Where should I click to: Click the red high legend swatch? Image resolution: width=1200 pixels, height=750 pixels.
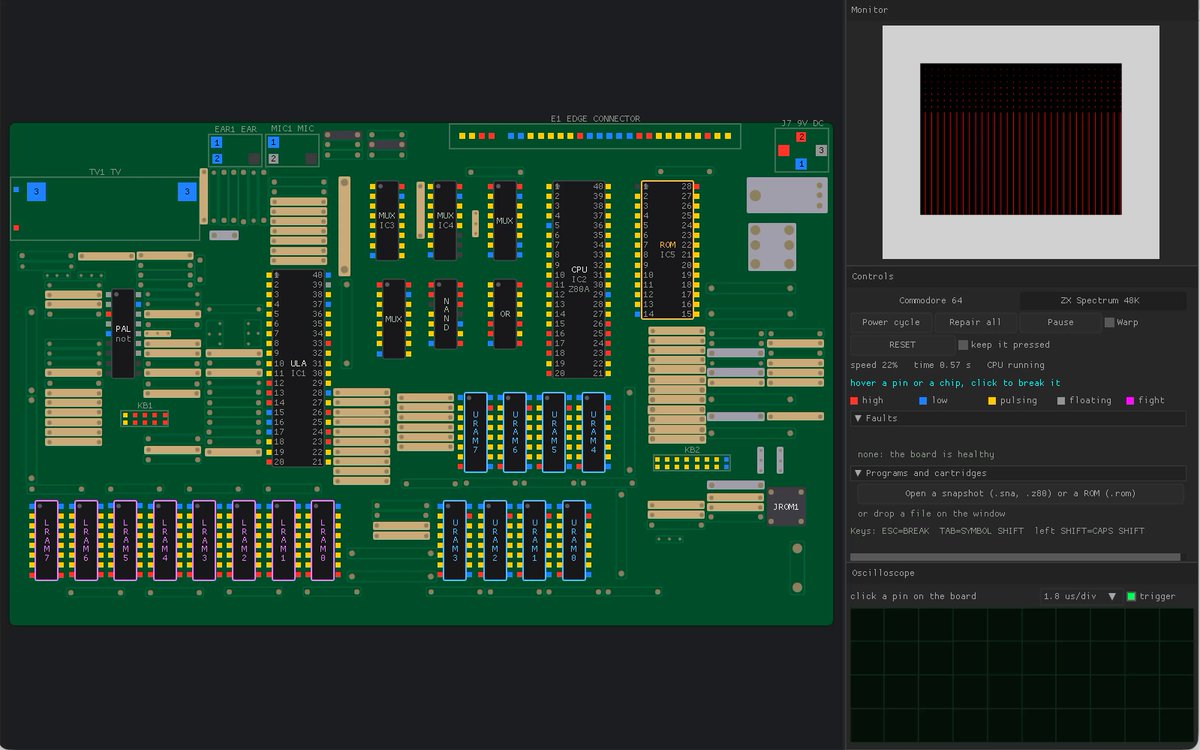[x=854, y=401]
